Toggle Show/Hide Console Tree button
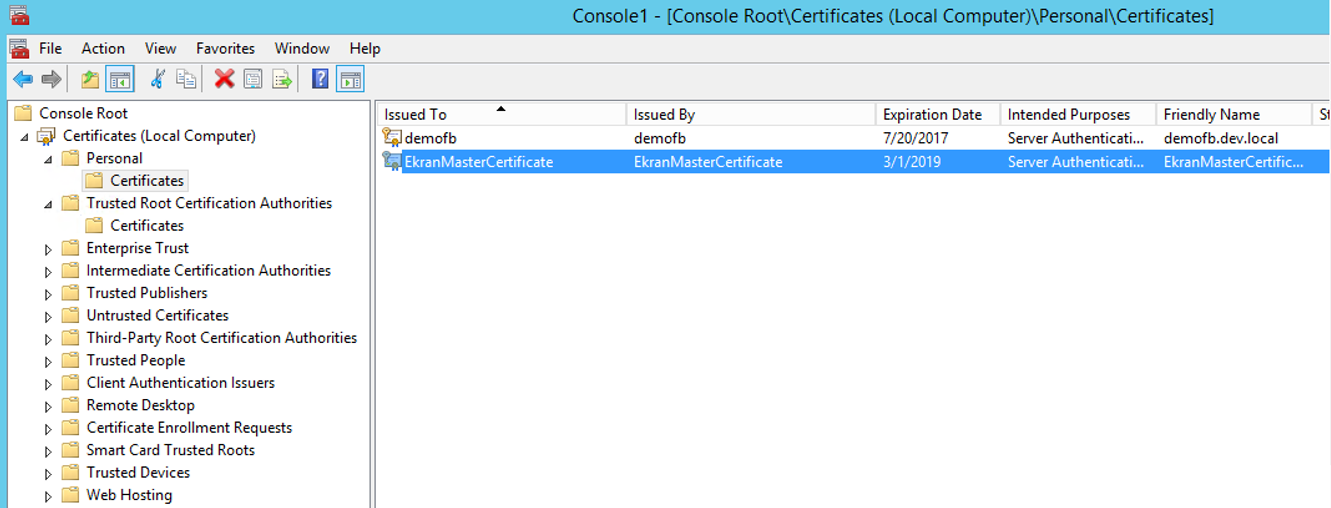The image size is (1331, 508). (x=120, y=79)
